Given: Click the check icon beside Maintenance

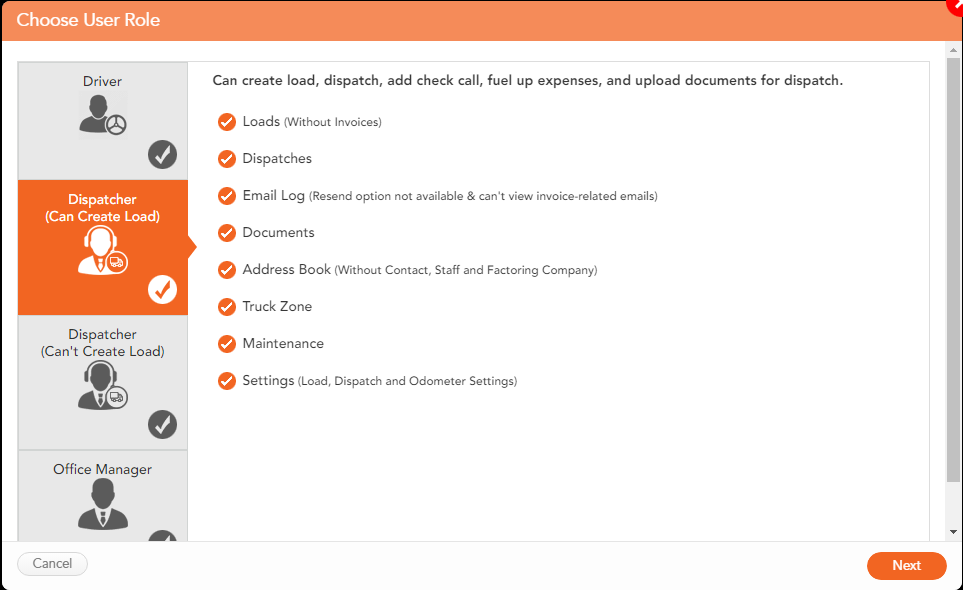Looking at the screenshot, I should tap(227, 344).
